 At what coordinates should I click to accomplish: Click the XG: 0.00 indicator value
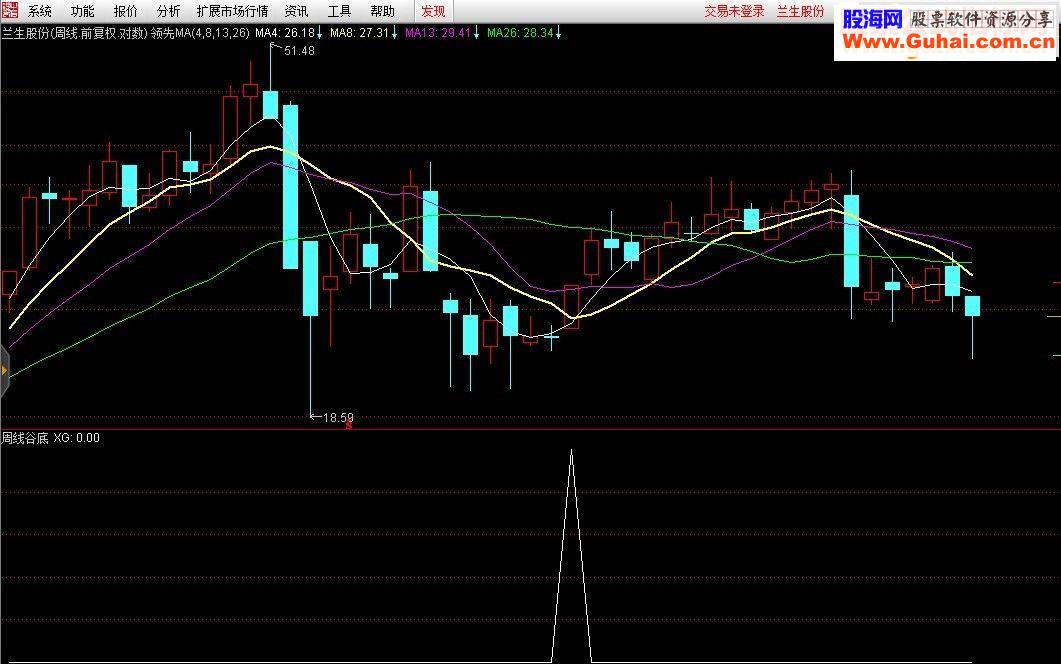[76, 438]
